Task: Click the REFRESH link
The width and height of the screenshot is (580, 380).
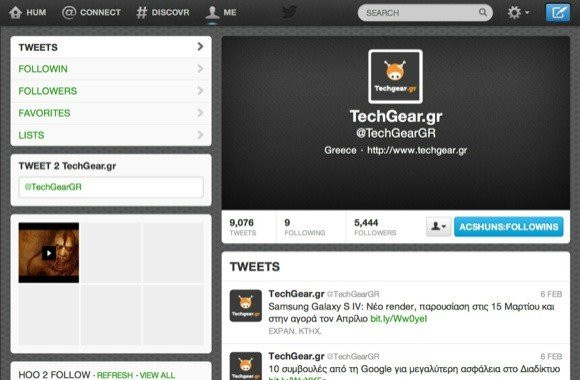Action: tap(115, 375)
